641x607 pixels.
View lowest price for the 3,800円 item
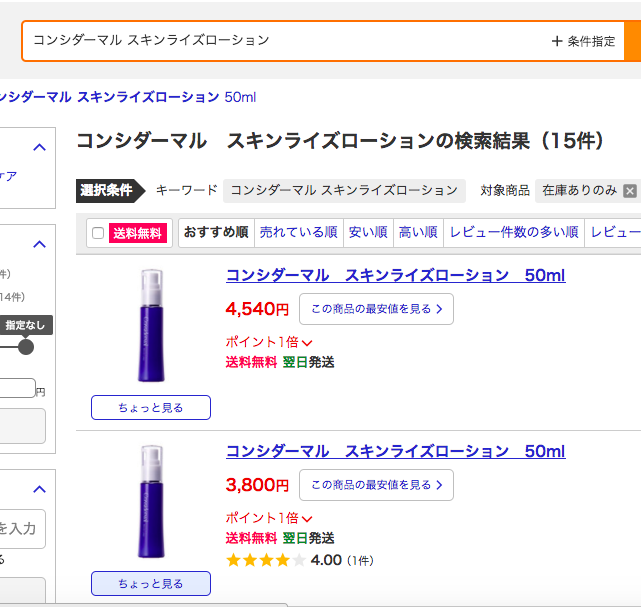click(x=376, y=485)
